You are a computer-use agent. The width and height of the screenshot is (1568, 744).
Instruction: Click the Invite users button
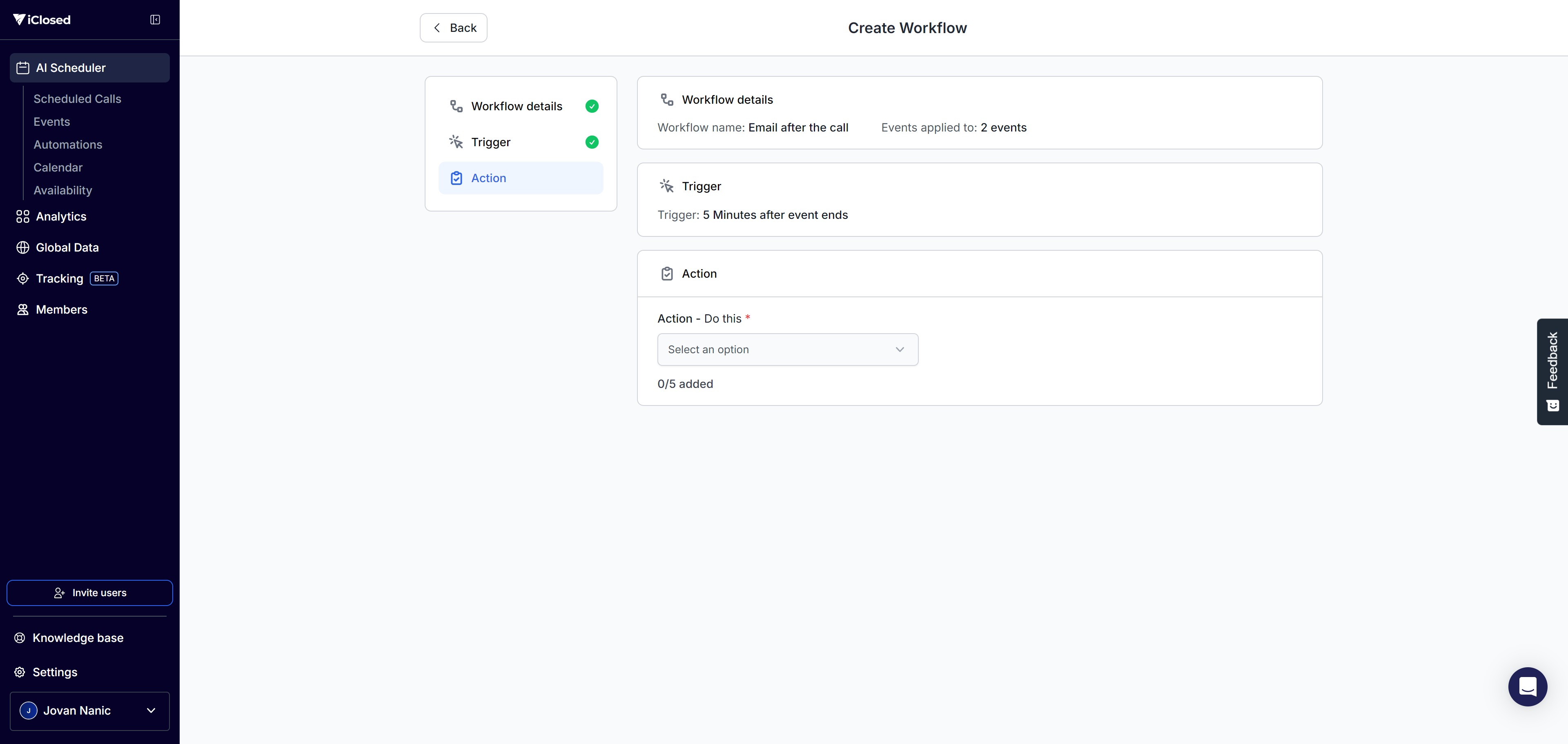[x=89, y=593]
